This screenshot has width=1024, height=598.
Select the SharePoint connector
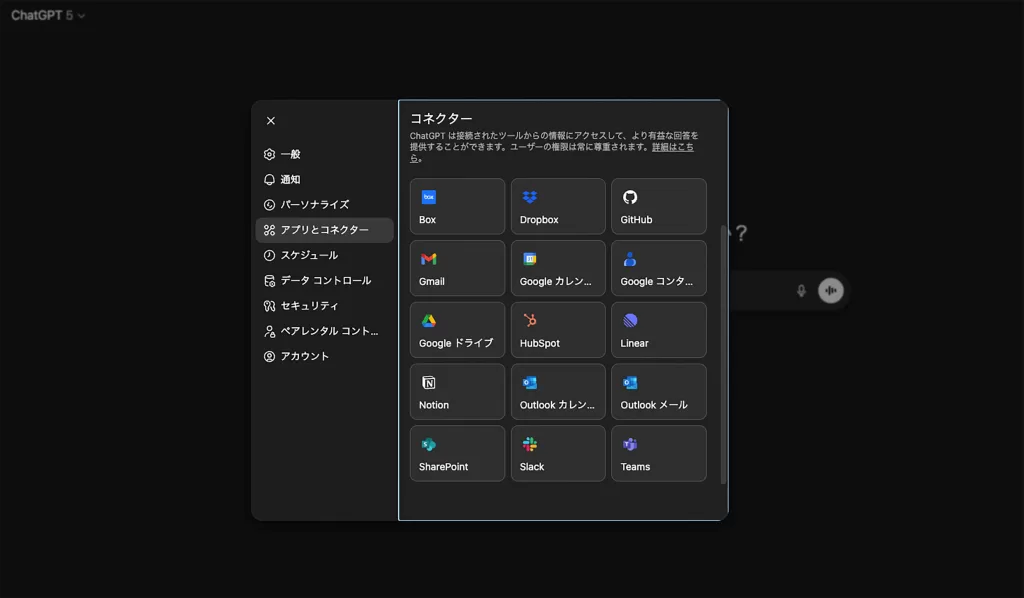click(457, 454)
